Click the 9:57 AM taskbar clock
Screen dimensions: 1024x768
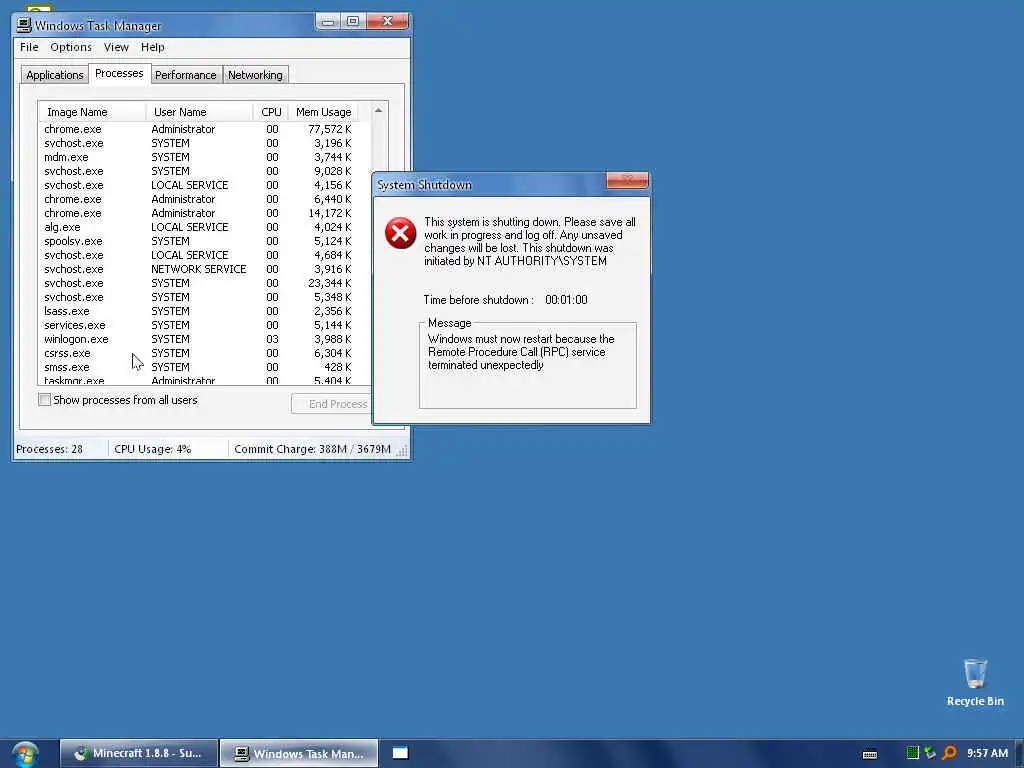[987, 753]
